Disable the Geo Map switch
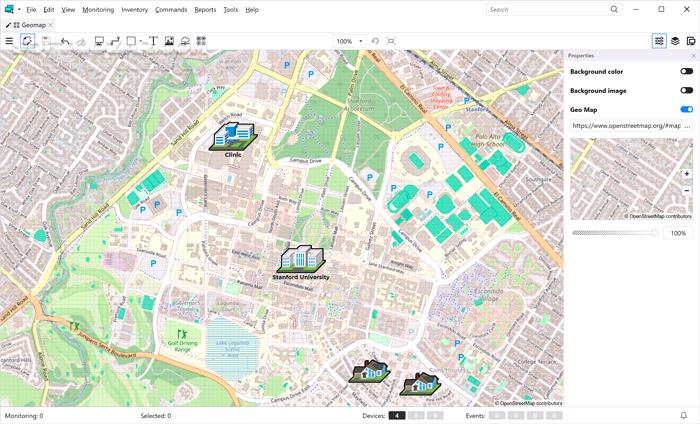700x424 pixels. click(687, 109)
